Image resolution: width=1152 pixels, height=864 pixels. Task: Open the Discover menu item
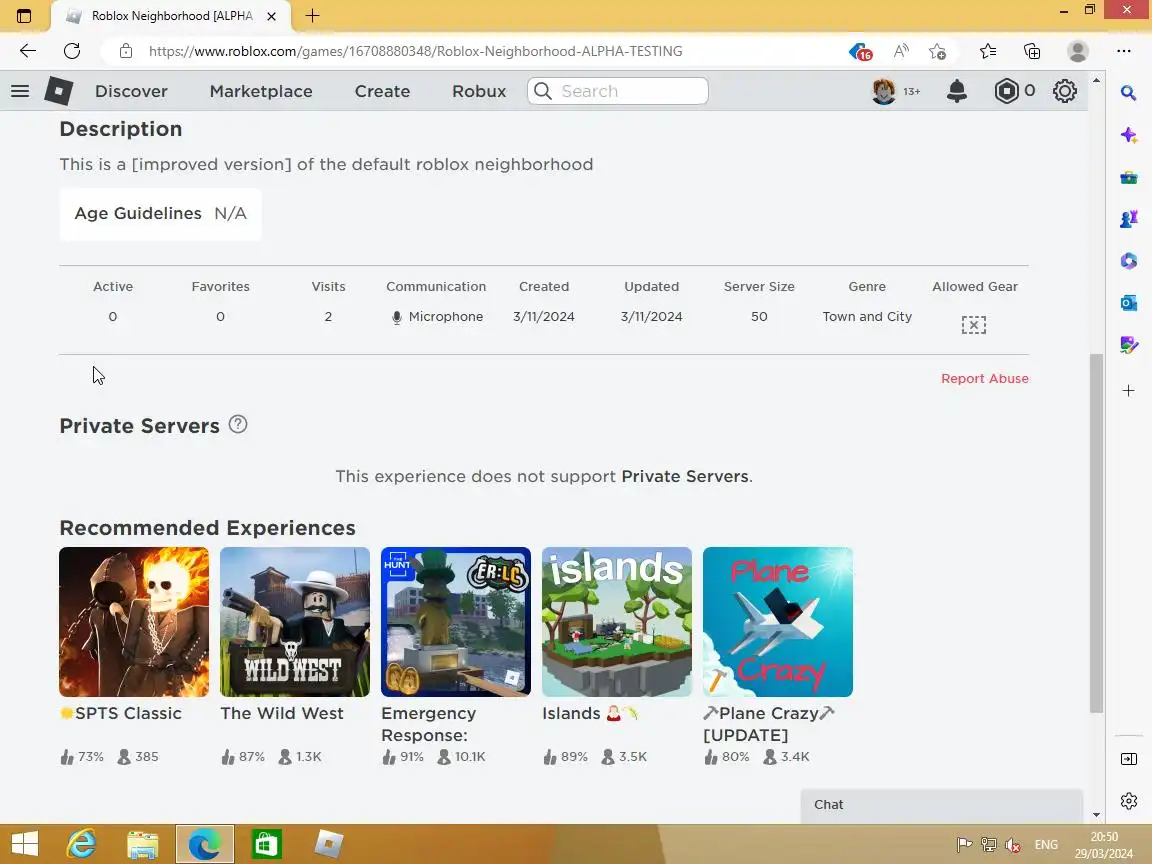[131, 91]
